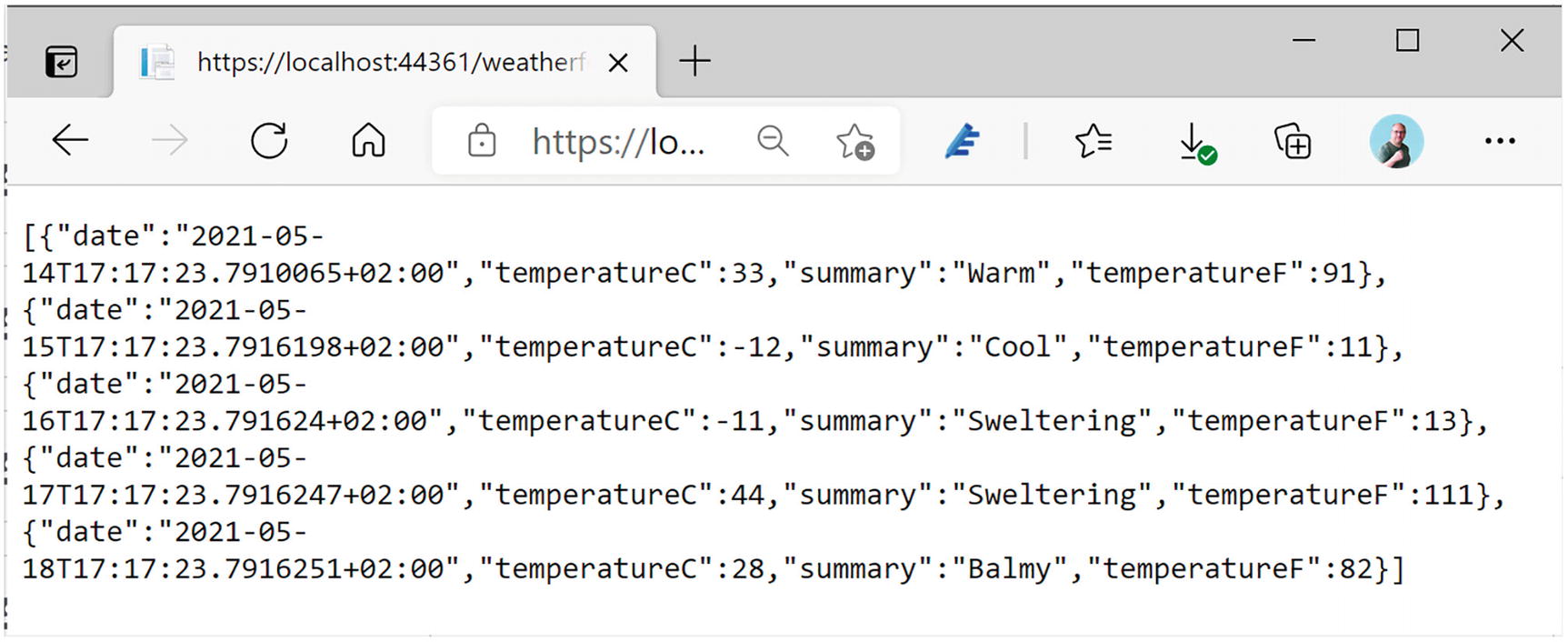Refresh the weather forecast page
1568x642 pixels.
click(x=269, y=141)
